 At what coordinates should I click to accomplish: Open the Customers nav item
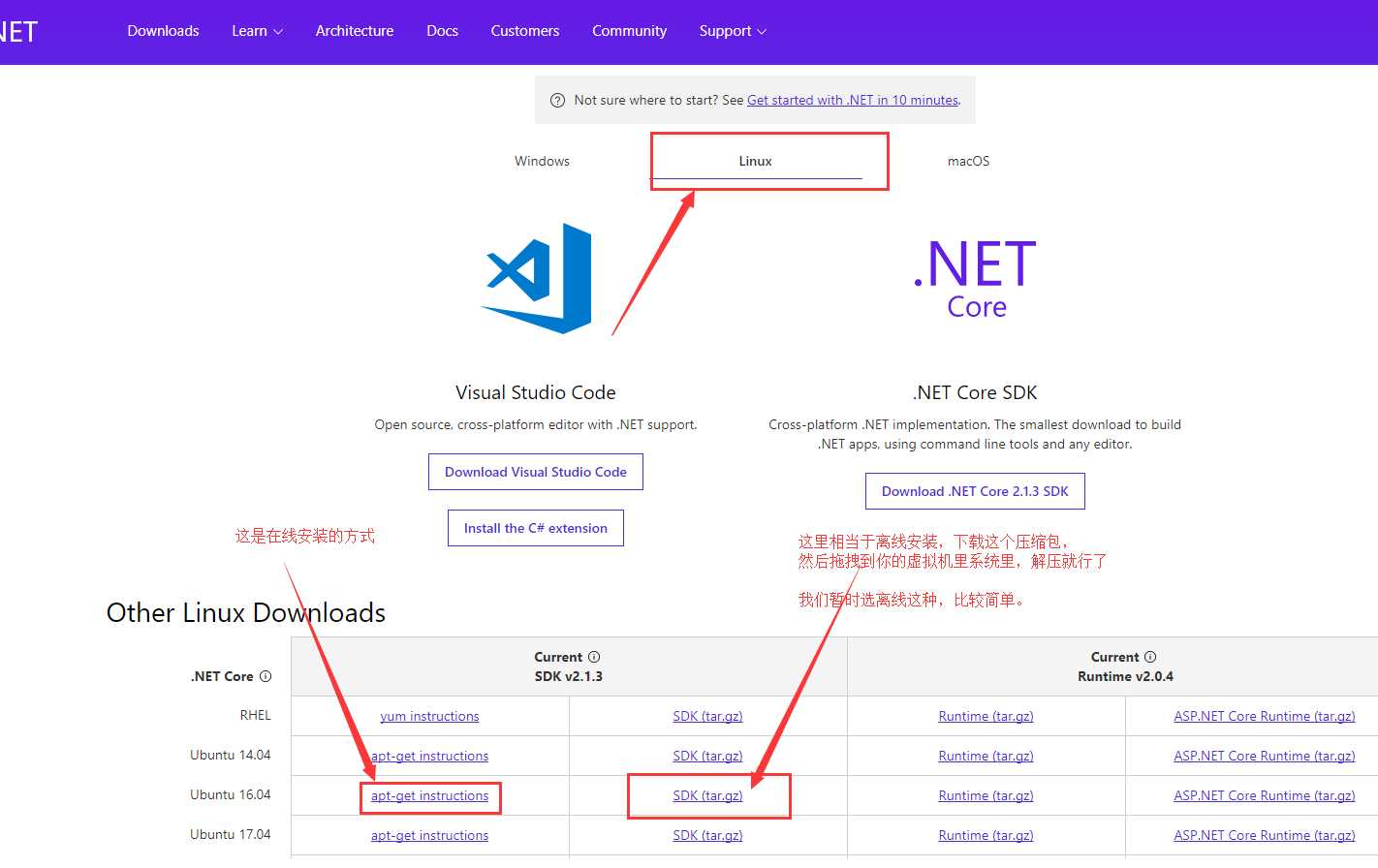[x=525, y=31]
